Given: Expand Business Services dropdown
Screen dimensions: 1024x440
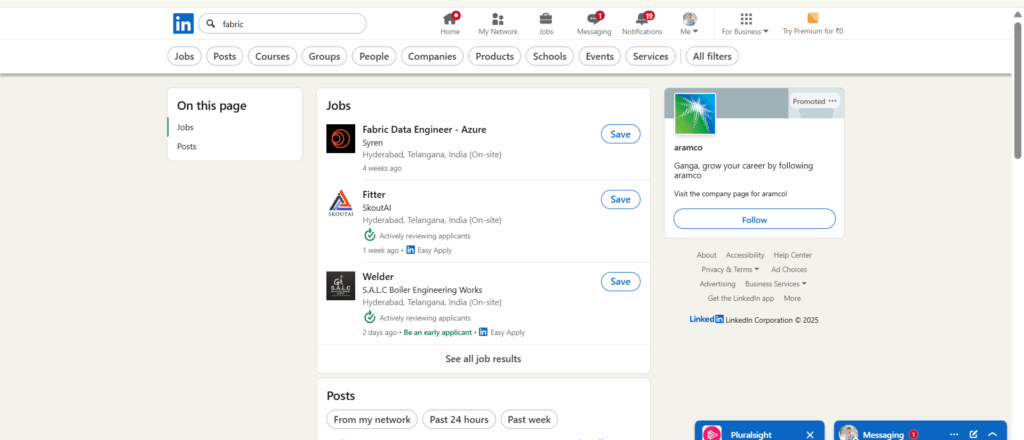Looking at the screenshot, I should click(776, 284).
